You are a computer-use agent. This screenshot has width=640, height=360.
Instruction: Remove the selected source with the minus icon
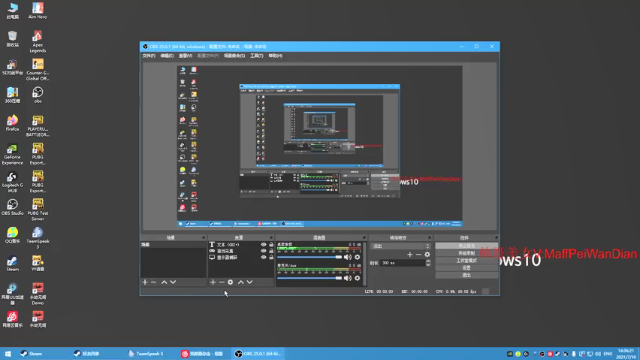pyautogui.click(x=221, y=282)
